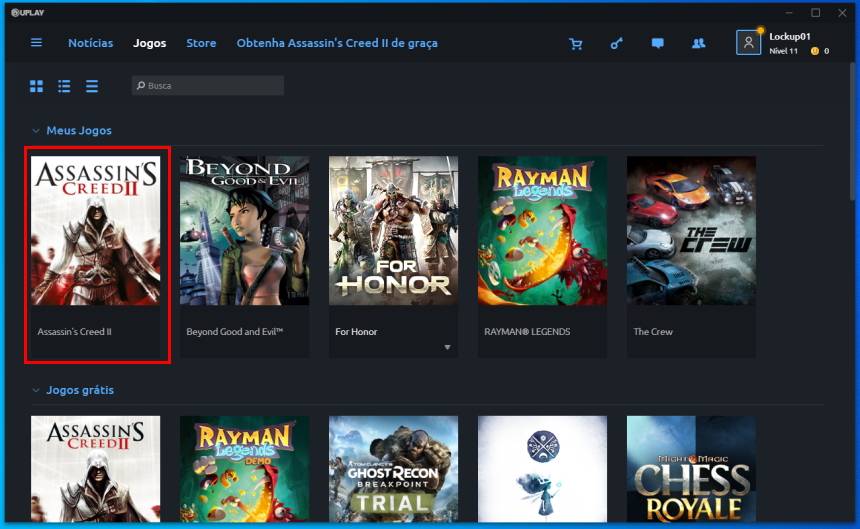Open the Store tab
This screenshot has height=529, width=860.
pos(201,43)
